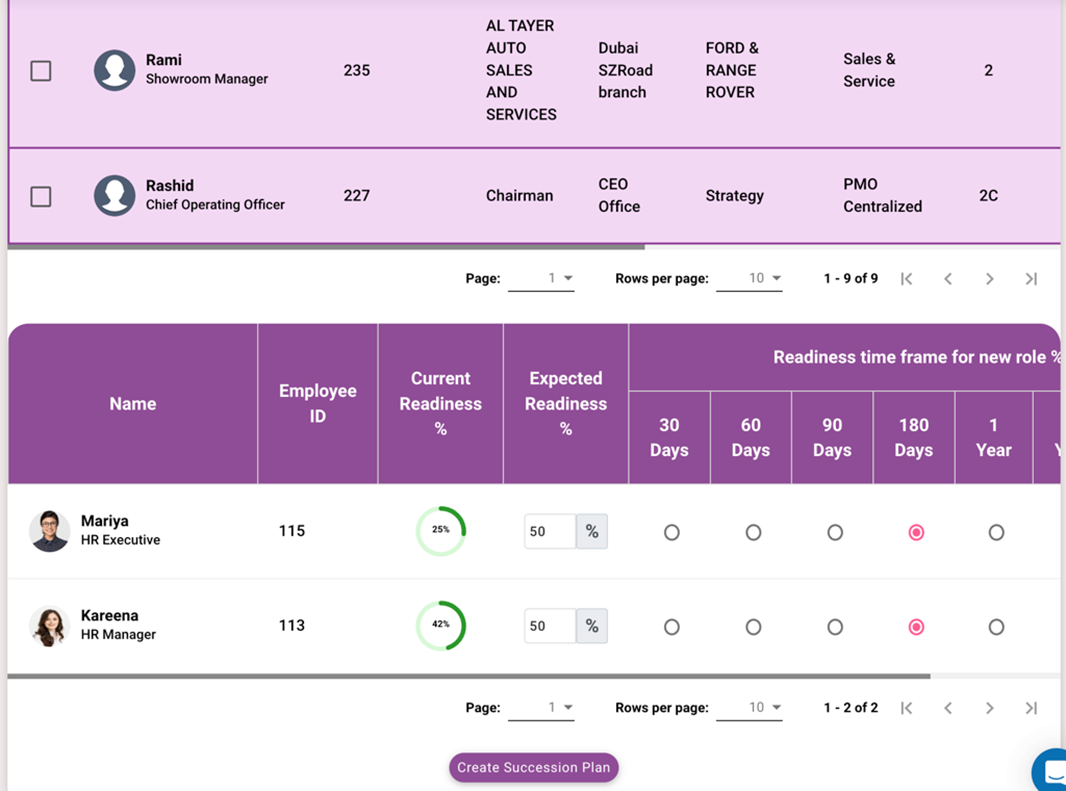Viewport: 1066px width, 791px height.
Task: Click Kareena's 42% current readiness progress circle
Action: [441, 625]
